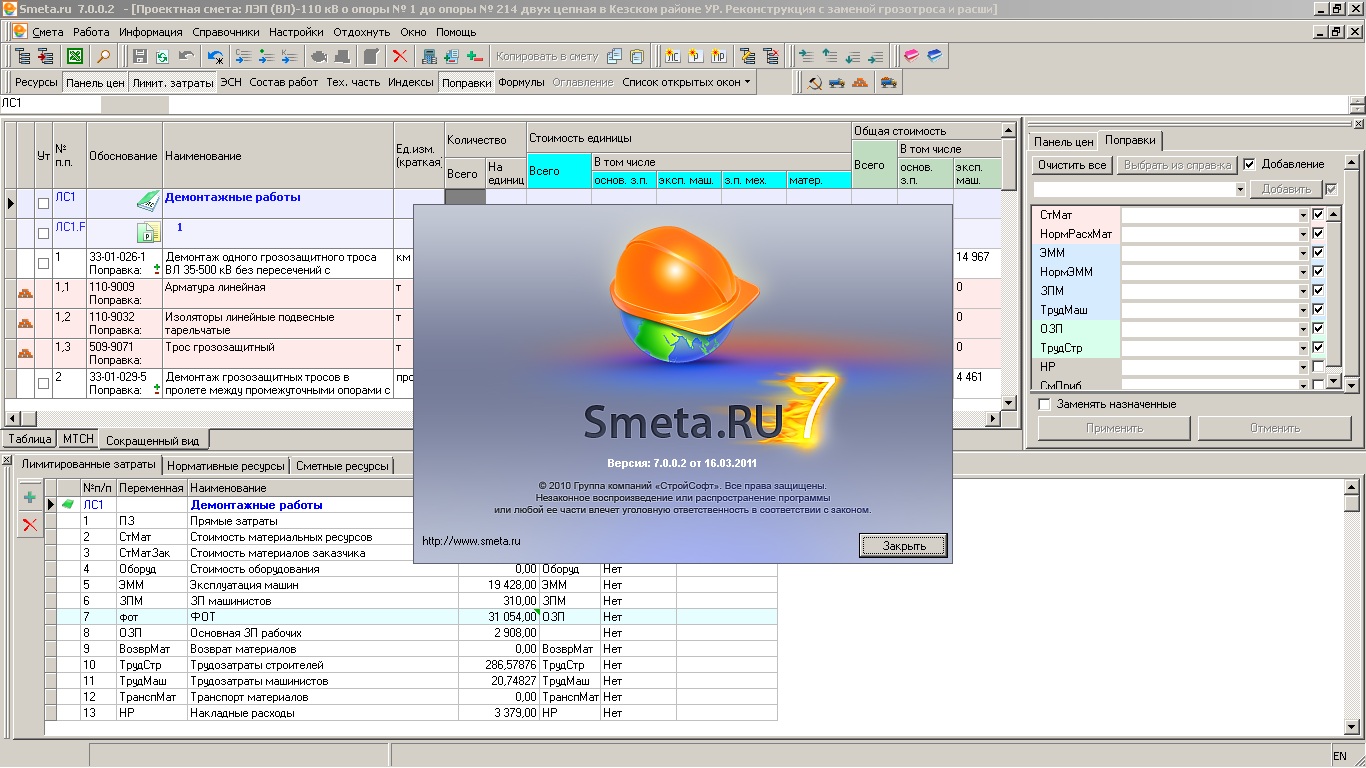Click the magnifier search icon in toolbar
Screen dimensions: 1366x768
tap(104, 56)
